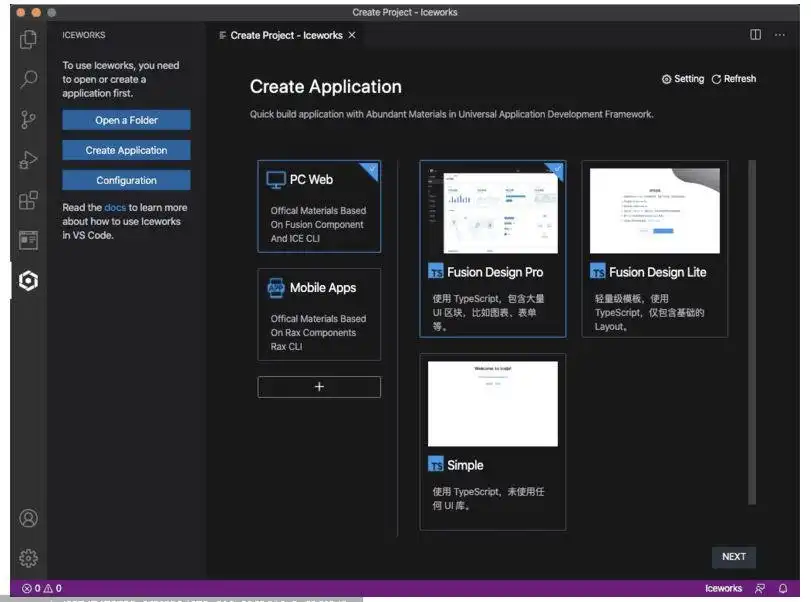Viewport: 811px width, 602px height.
Task: Open the Explorer view in activity bar
Action: pyautogui.click(x=28, y=39)
